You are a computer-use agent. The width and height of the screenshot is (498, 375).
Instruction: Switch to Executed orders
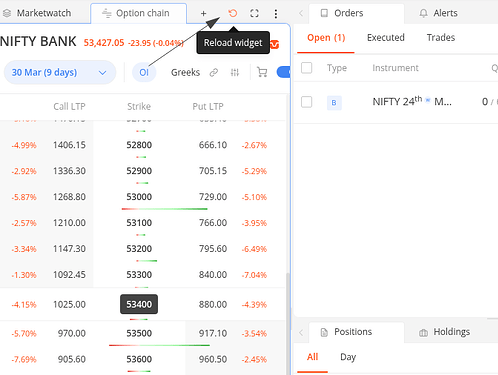click(x=386, y=38)
